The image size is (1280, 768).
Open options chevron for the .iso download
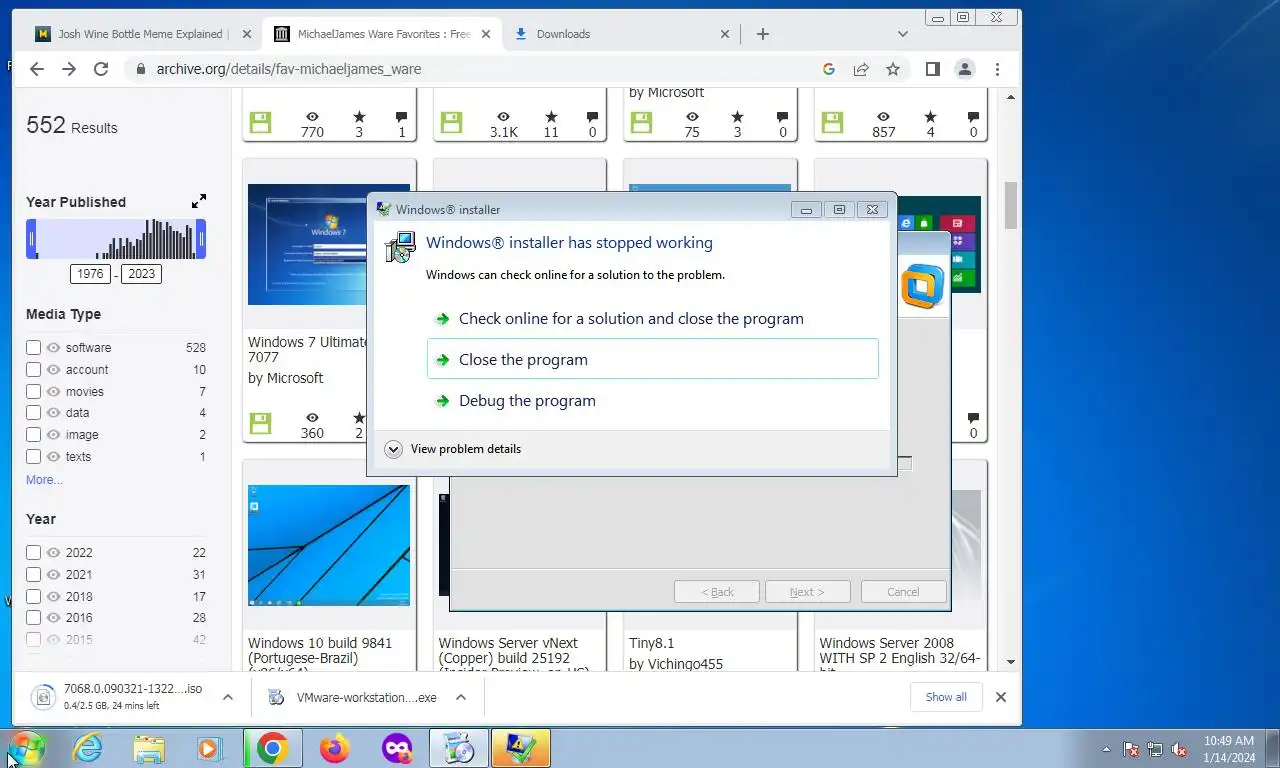[228, 697]
